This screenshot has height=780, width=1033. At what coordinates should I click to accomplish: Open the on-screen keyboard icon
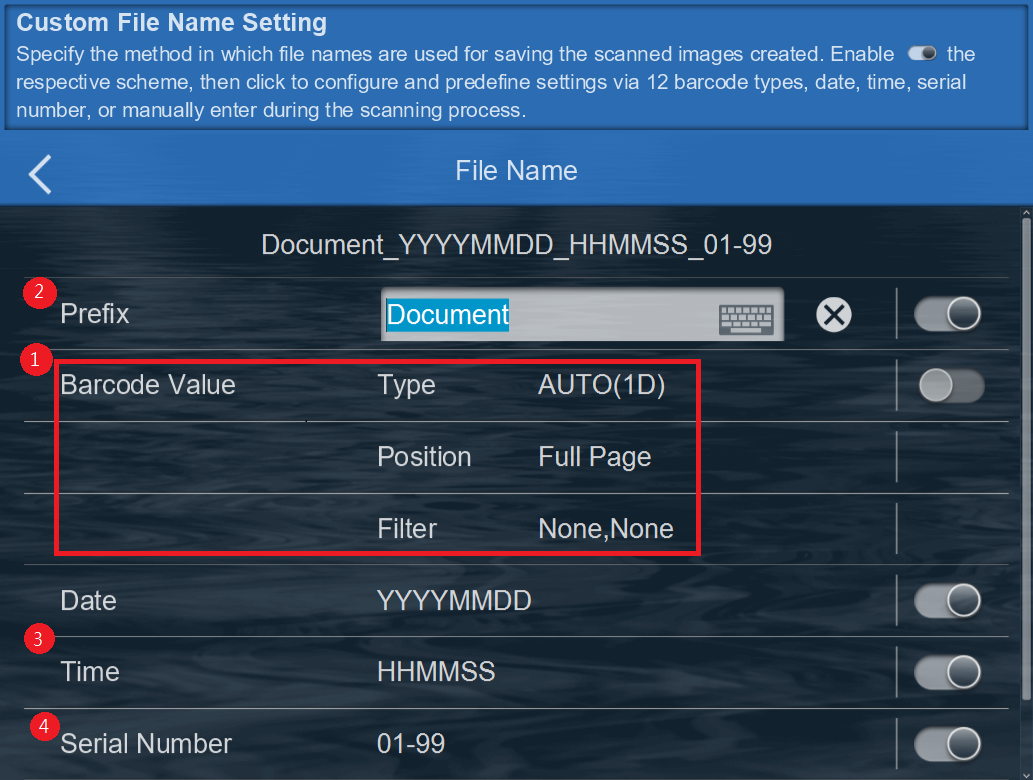tap(746, 317)
